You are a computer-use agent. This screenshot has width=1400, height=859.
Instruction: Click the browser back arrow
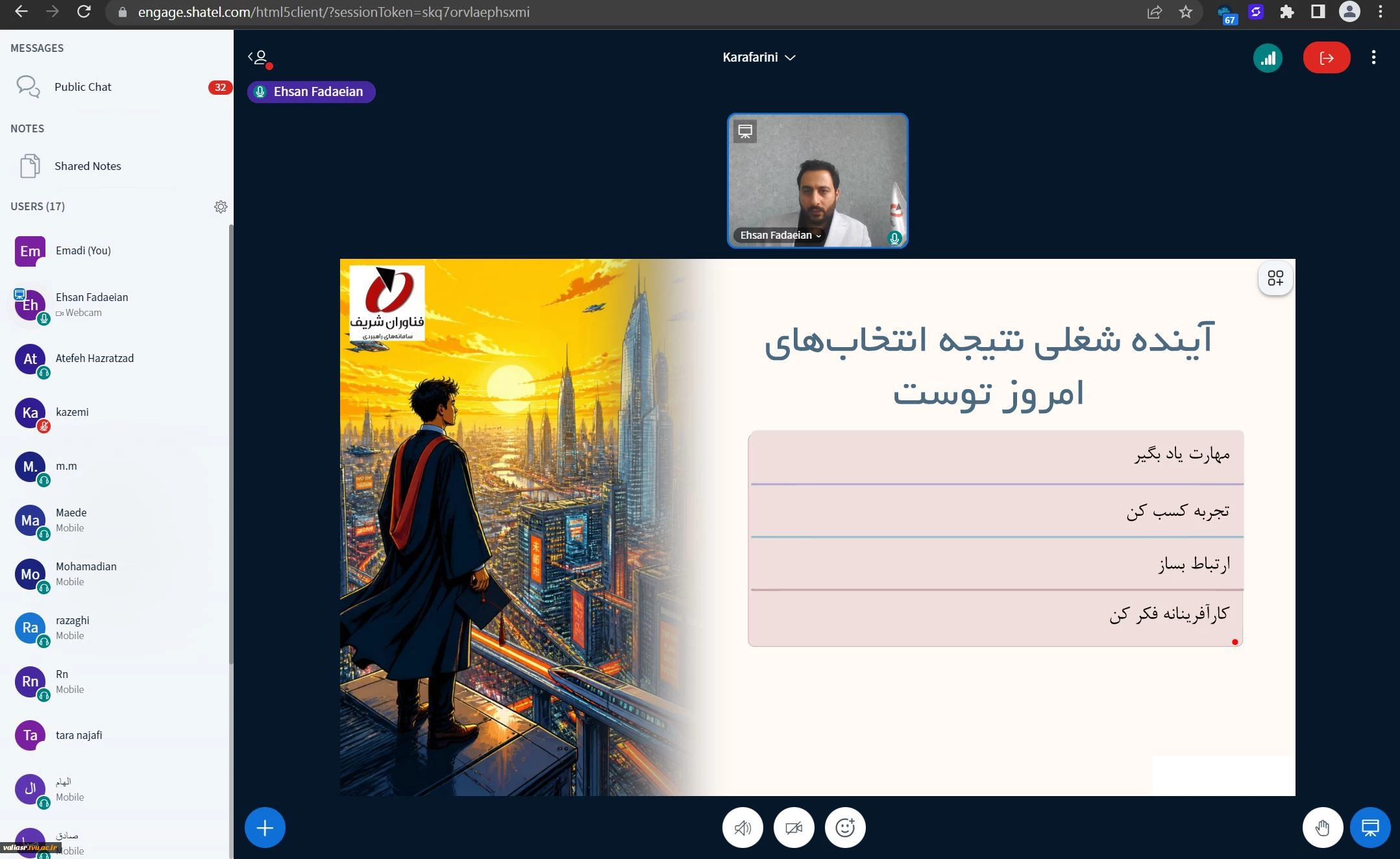21,12
